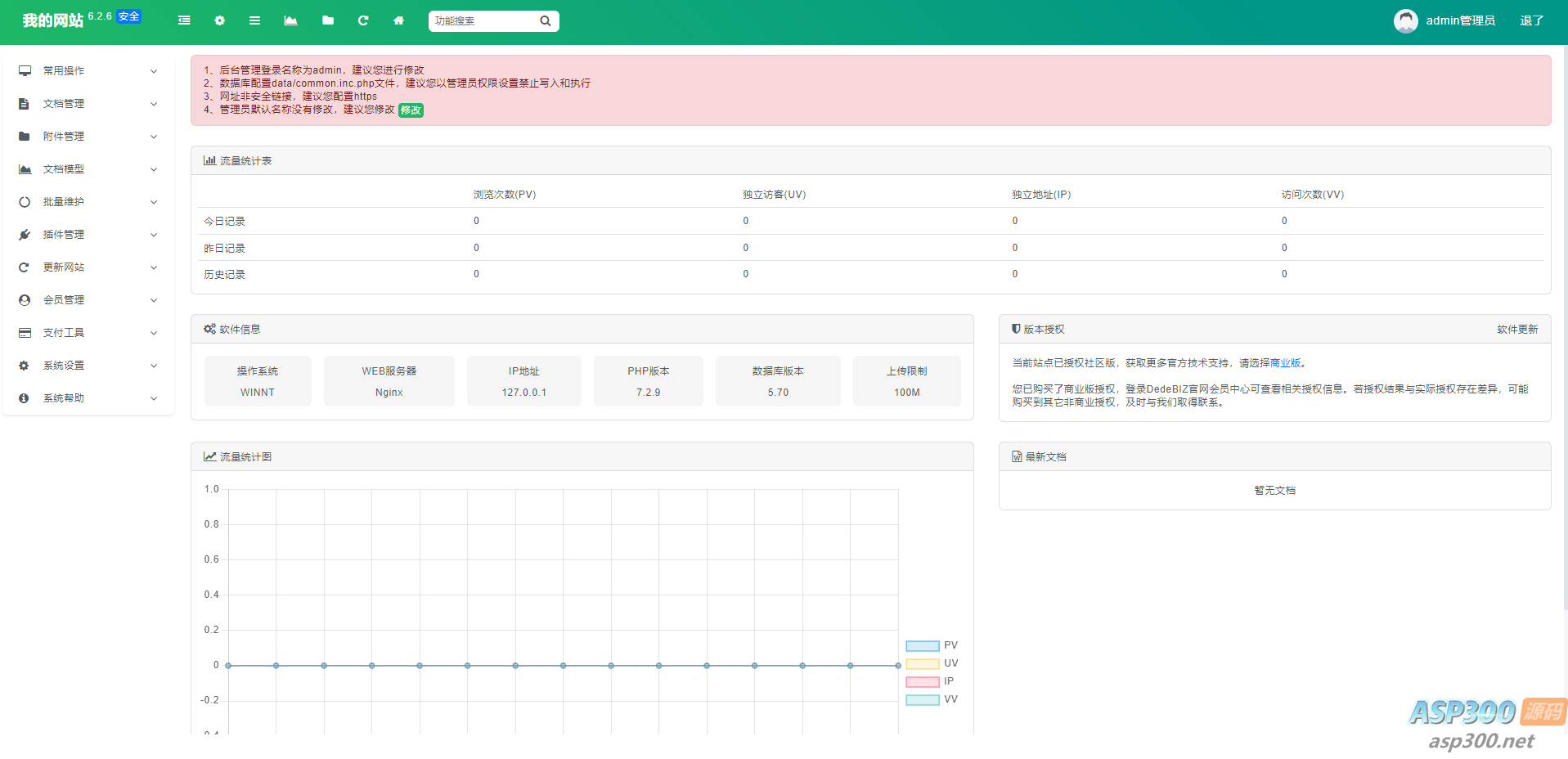Open the 插件管理 menu item
The height and width of the screenshot is (759, 1568).
pos(88,235)
